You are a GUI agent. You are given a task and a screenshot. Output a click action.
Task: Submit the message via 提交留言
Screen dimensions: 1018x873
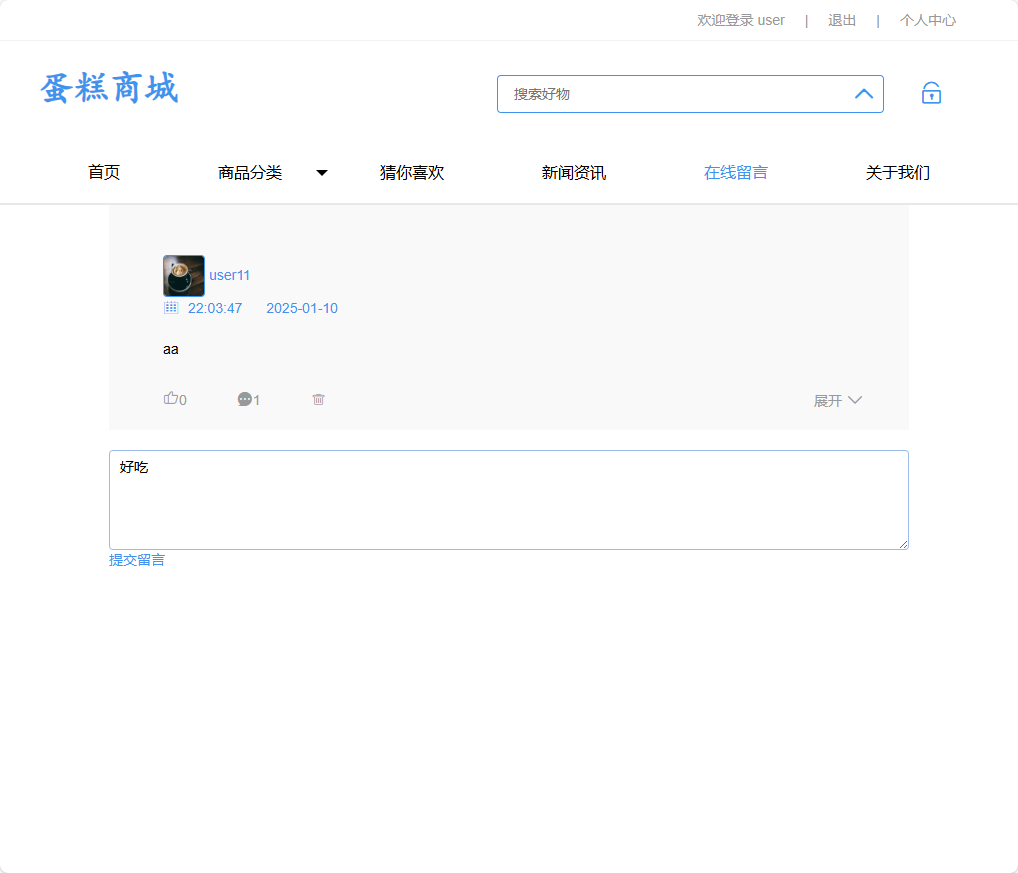[x=137, y=559]
